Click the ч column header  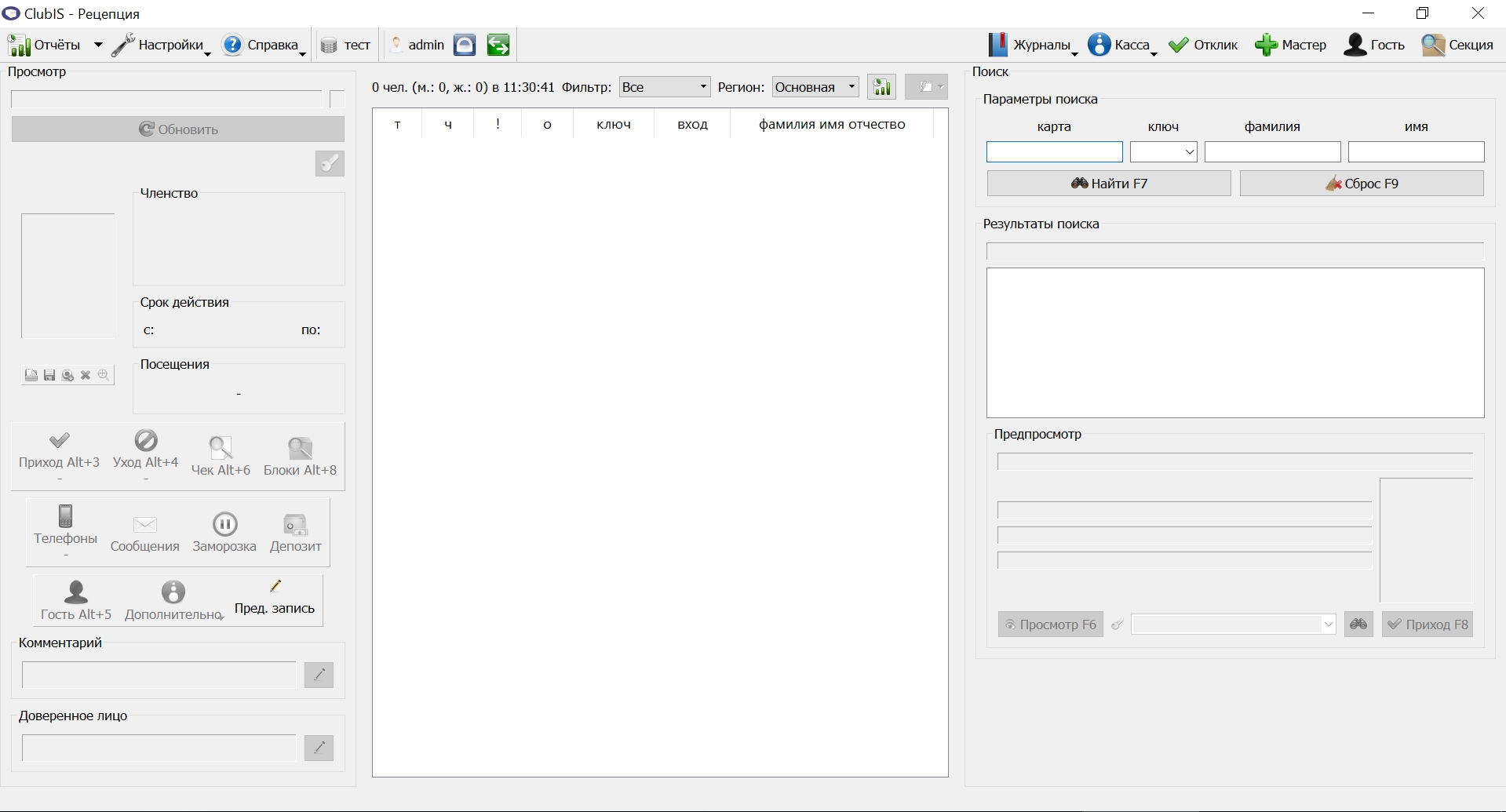(x=448, y=124)
